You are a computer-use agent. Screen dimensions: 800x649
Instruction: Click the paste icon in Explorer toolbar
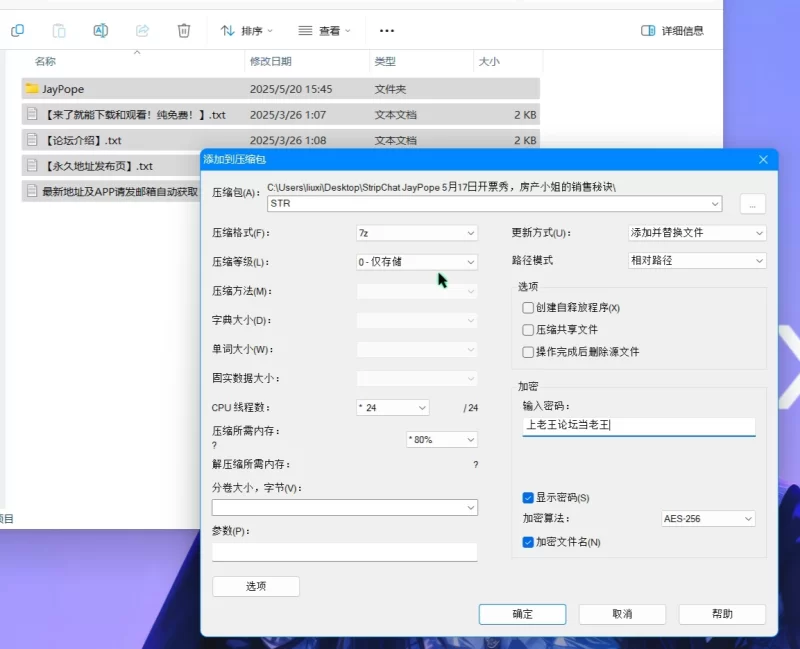click(x=59, y=31)
